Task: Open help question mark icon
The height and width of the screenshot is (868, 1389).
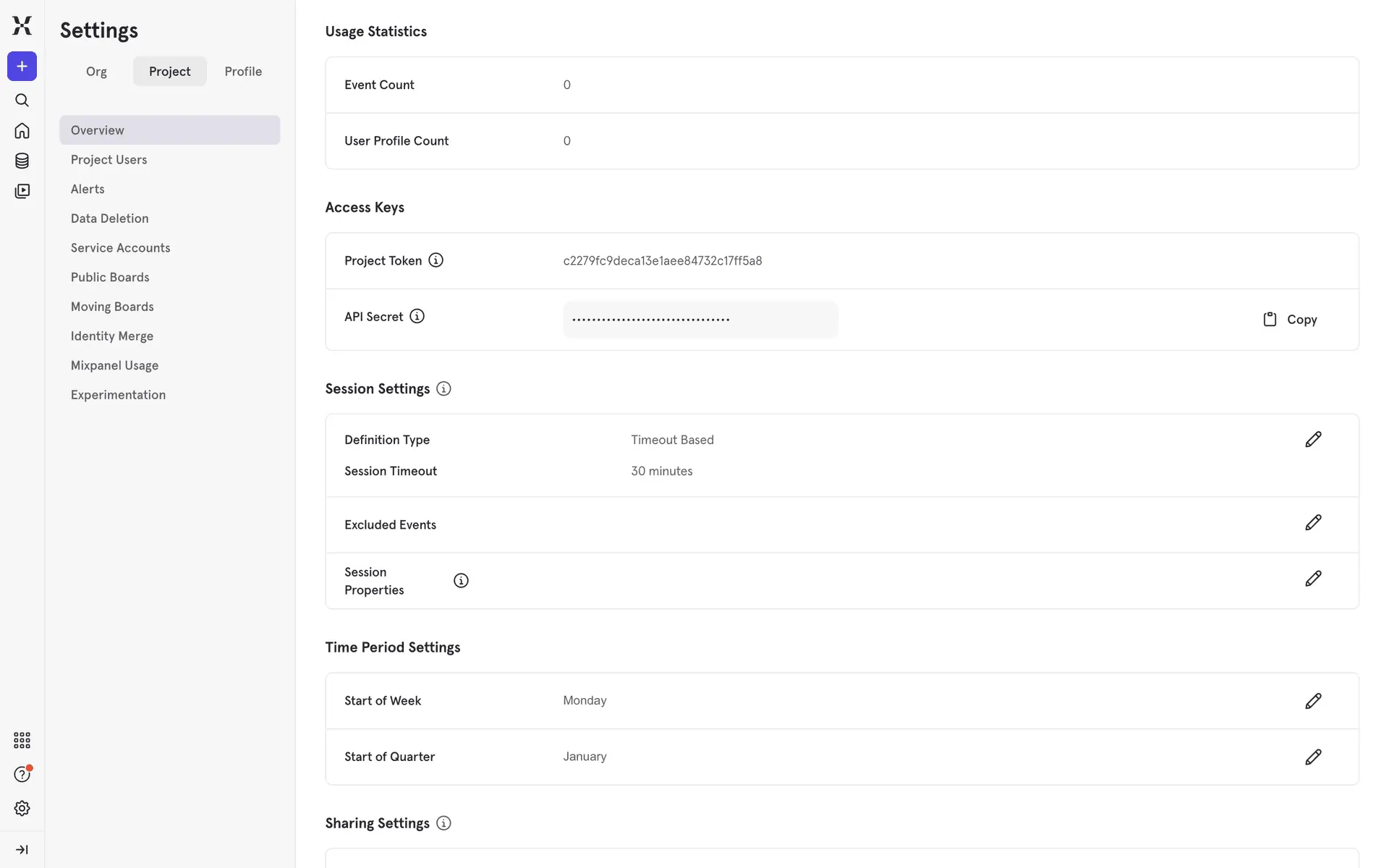Action: pos(22,774)
